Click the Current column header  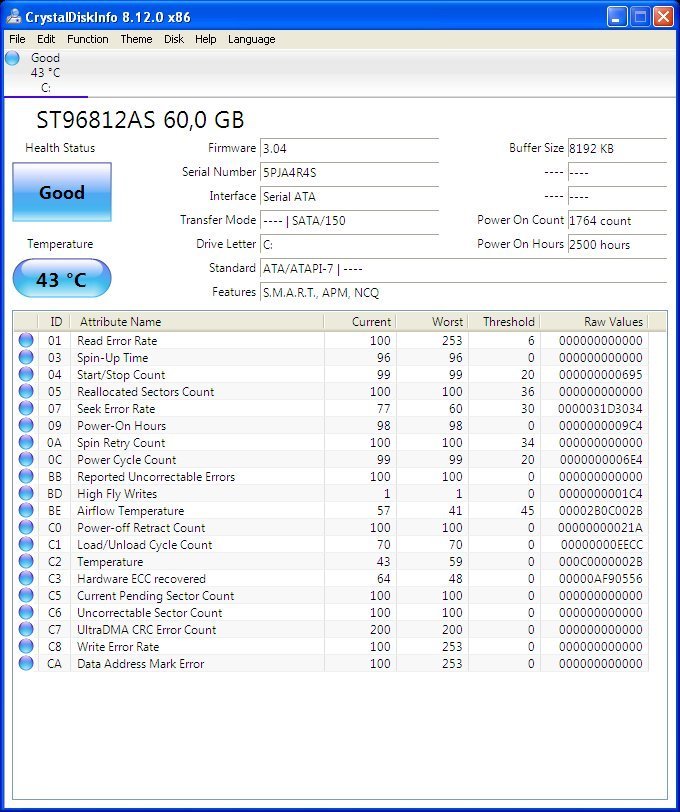click(360, 322)
